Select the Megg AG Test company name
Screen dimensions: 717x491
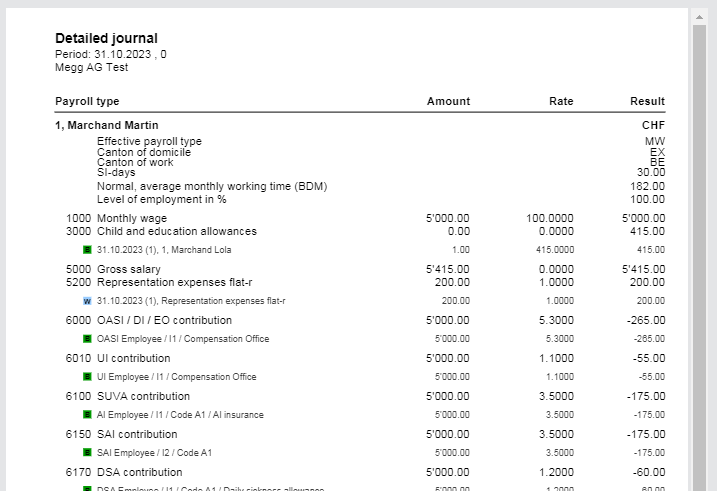click(91, 67)
